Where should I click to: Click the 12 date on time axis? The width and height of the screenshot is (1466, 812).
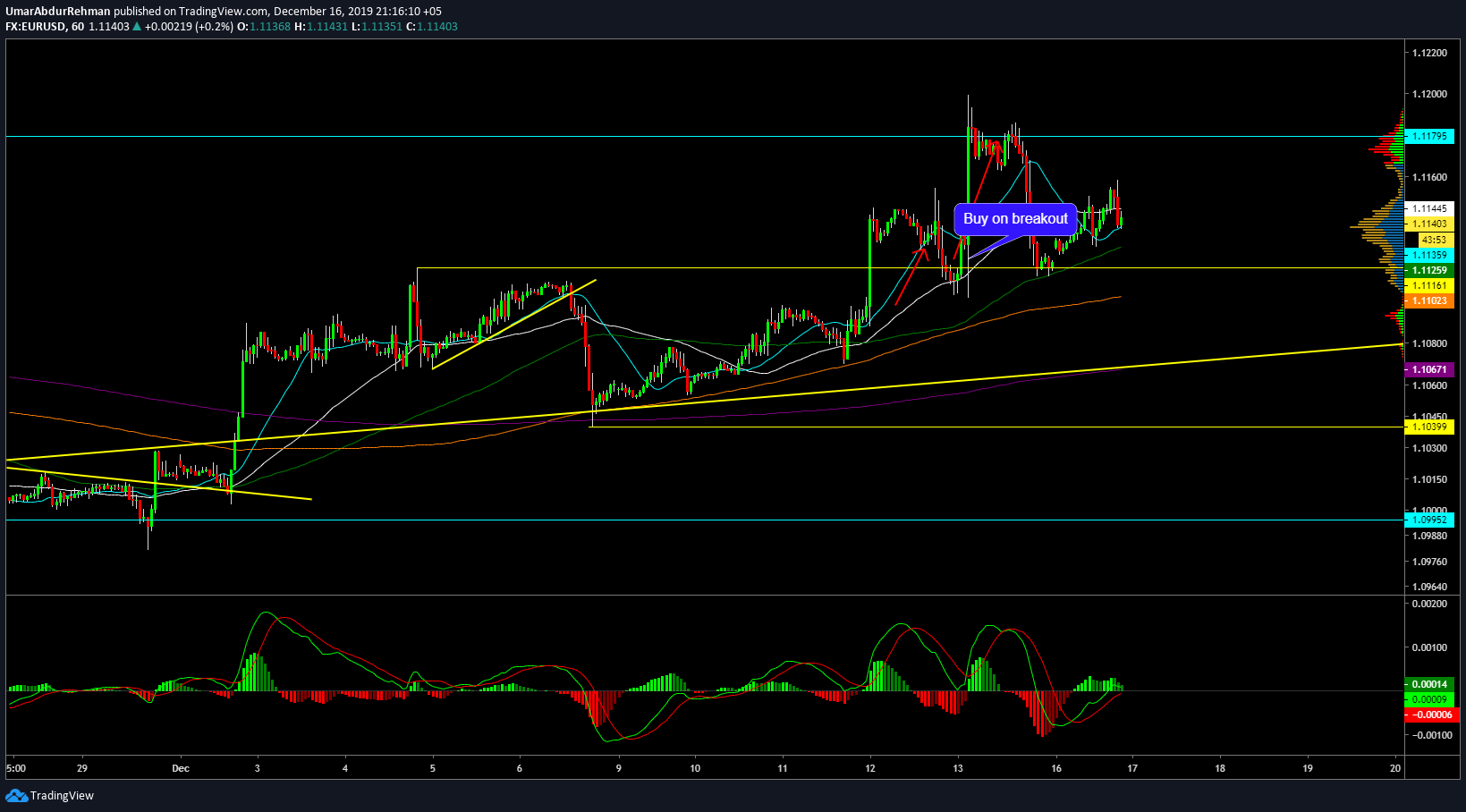click(x=870, y=768)
